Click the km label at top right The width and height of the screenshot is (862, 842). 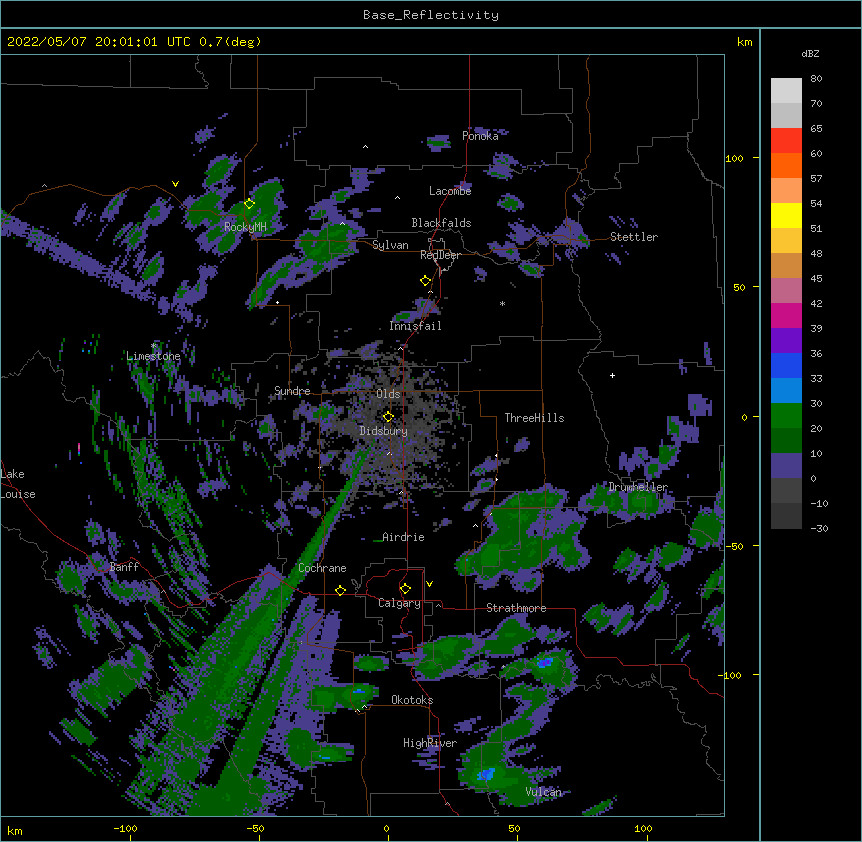tap(744, 42)
